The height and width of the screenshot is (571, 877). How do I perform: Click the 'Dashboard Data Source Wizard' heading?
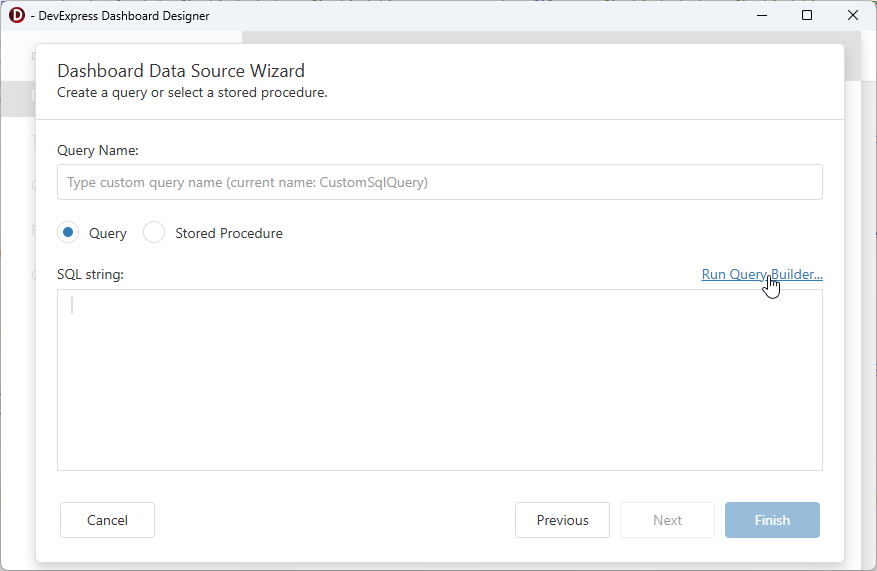pos(181,71)
